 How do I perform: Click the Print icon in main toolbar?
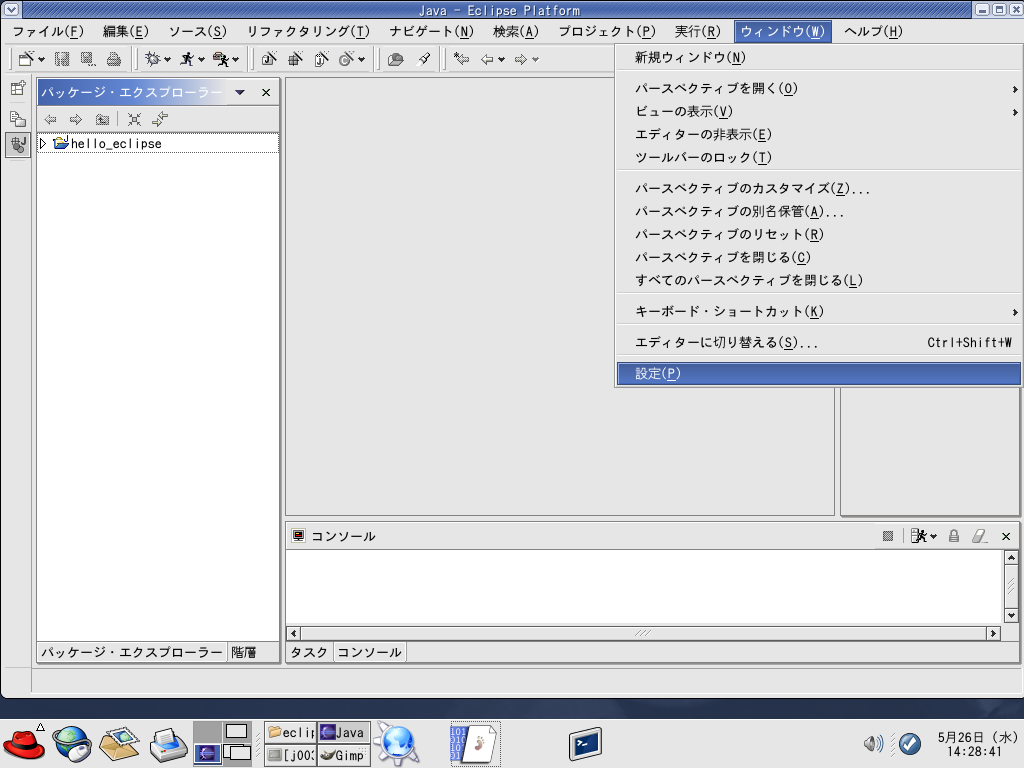click(114, 59)
